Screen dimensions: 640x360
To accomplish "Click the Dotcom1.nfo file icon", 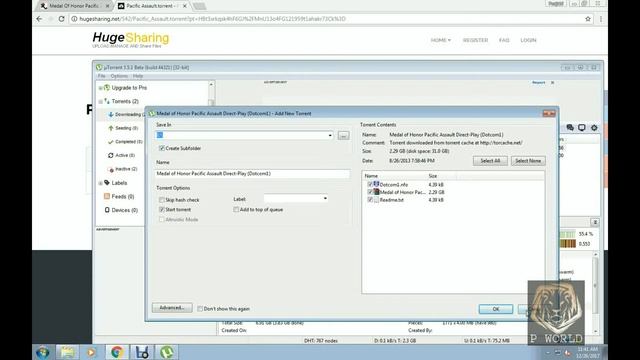I will [x=376, y=184].
